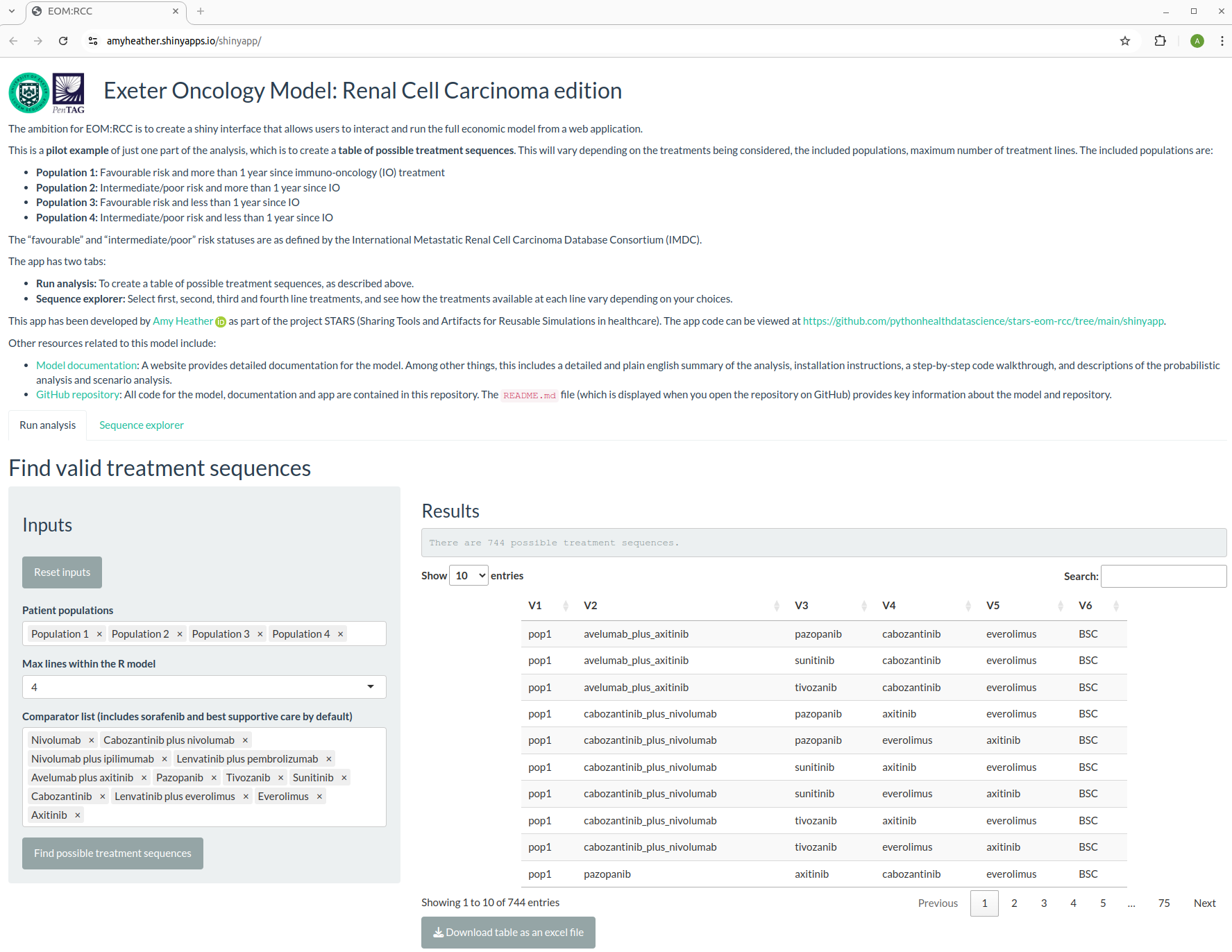The image size is (1232, 952).
Task: Download table as an excel file
Action: point(508,933)
